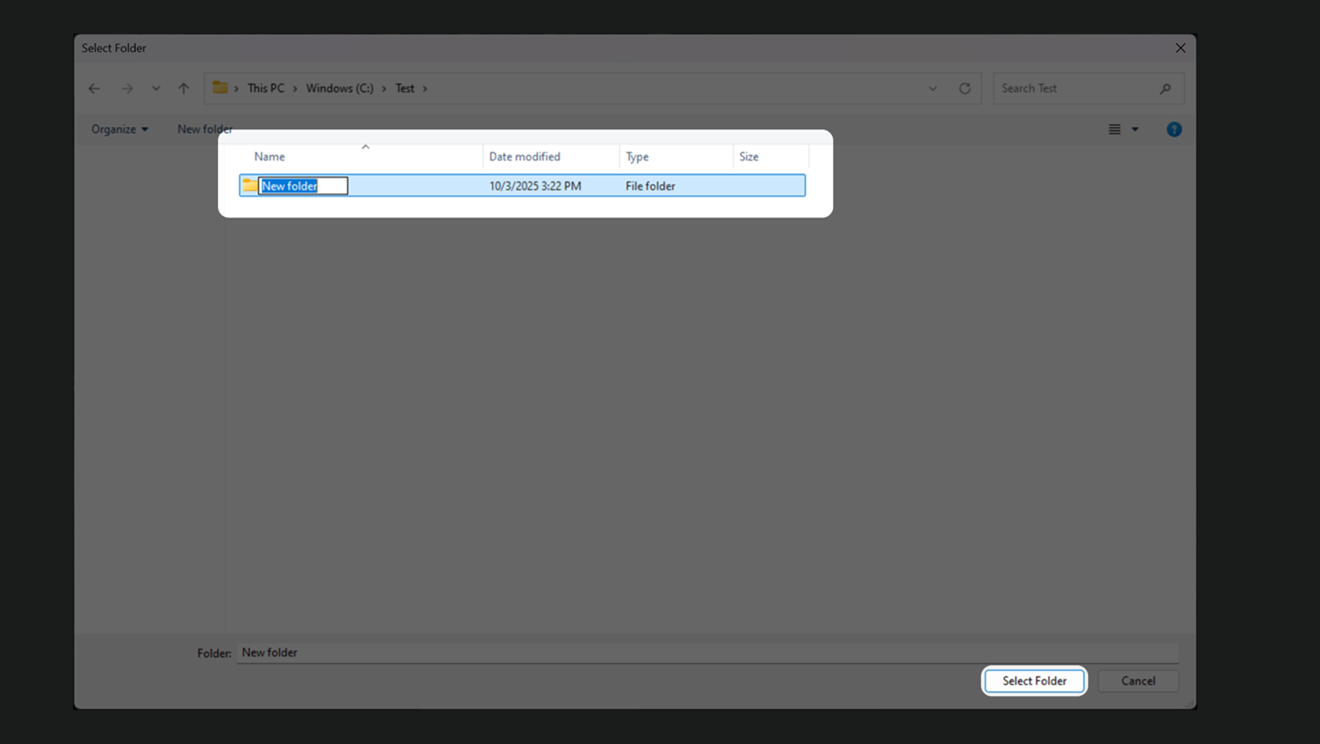The height and width of the screenshot is (744, 1320).
Task: Click into the Search Test box
Action: 1075,88
